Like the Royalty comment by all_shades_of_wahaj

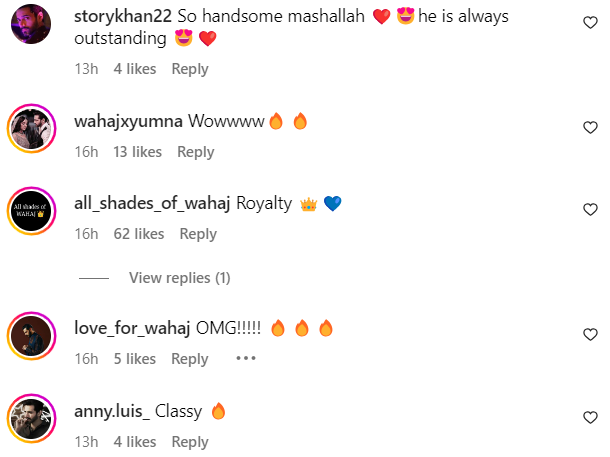click(x=590, y=210)
